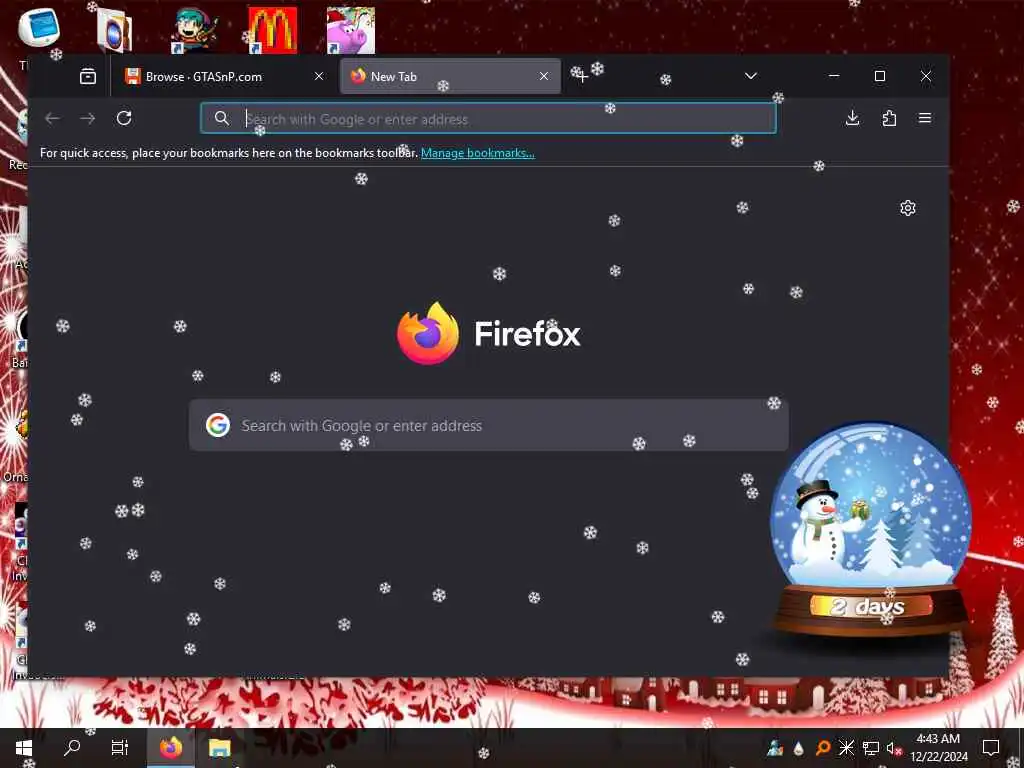Open Task View on the taskbar

[120, 748]
